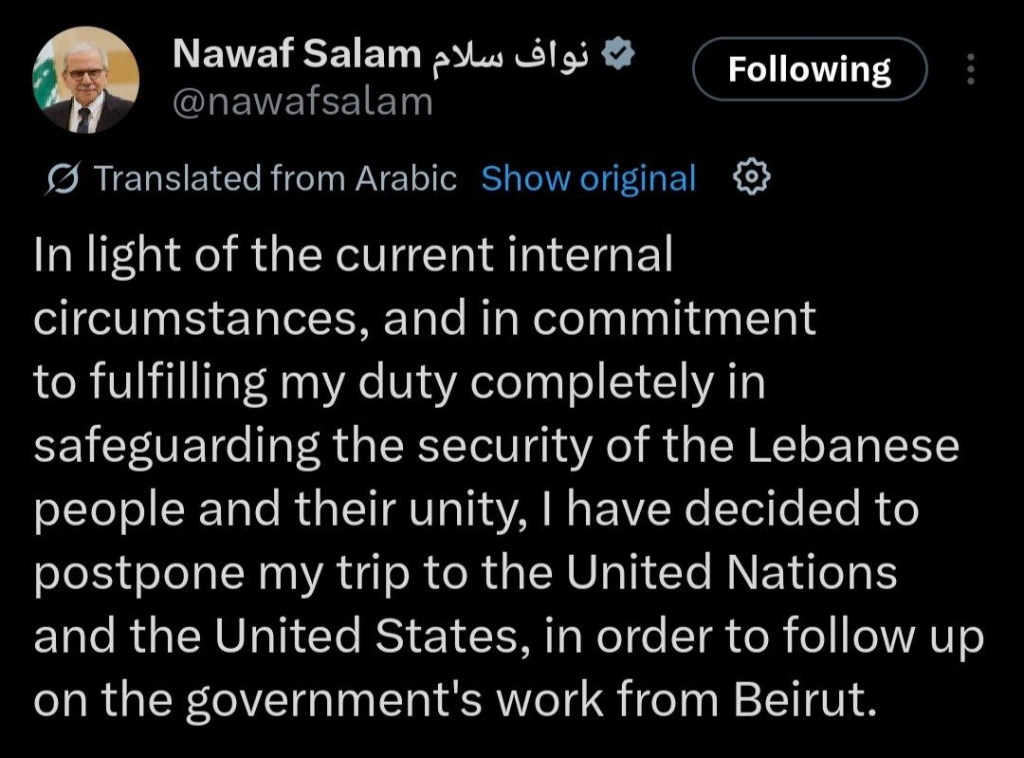Open the @nawafsalam handle link
This screenshot has width=1024, height=758.
303,102
